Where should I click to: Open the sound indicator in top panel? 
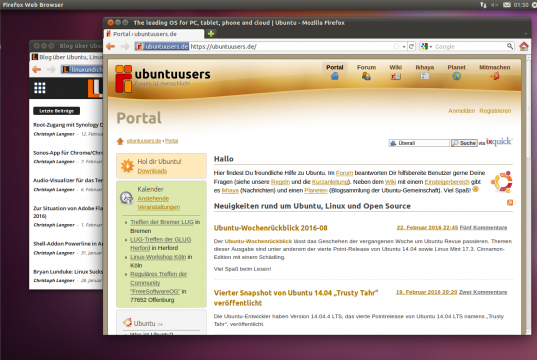point(494,5)
